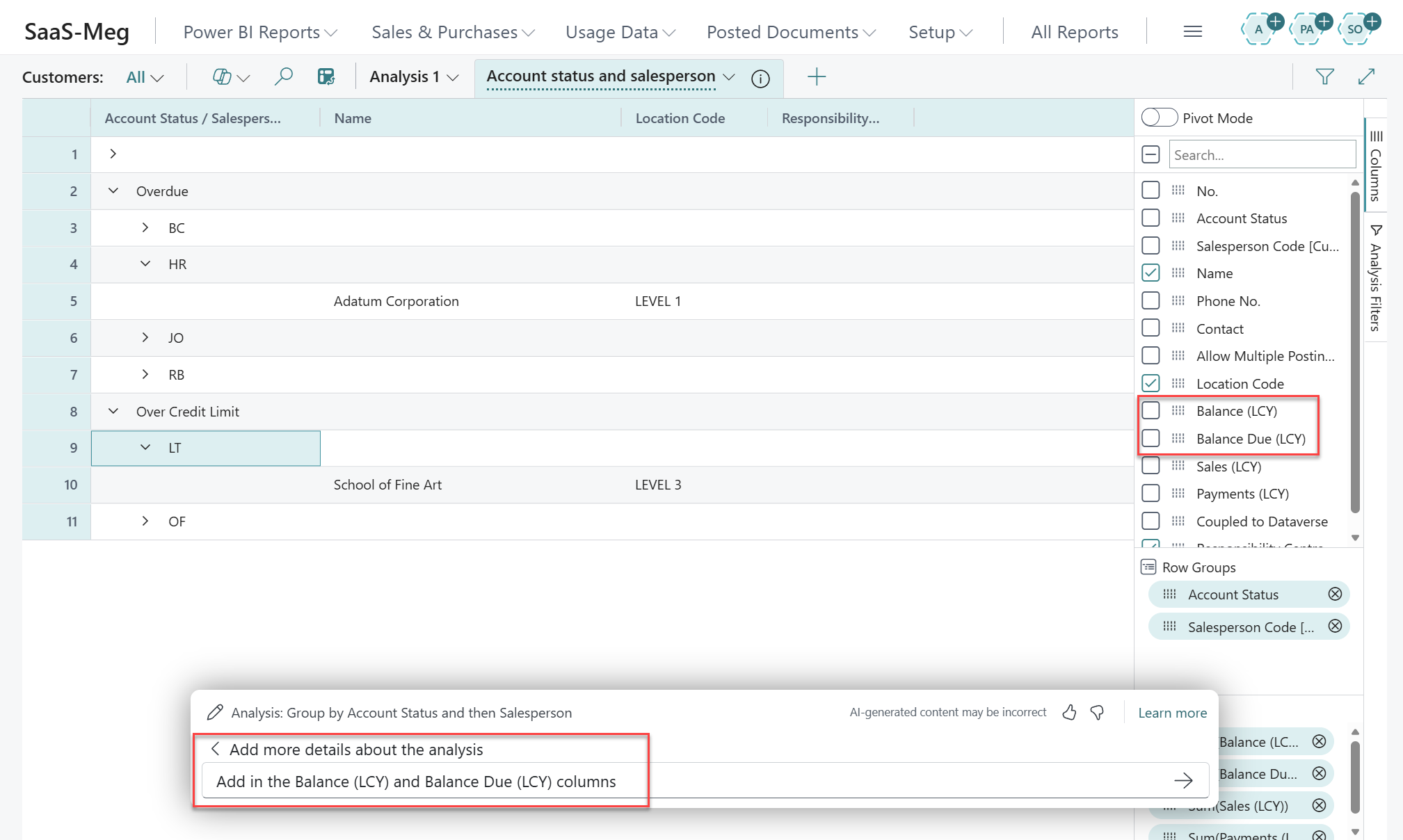
Task: Open the Posted Documents menu
Action: 791,32
